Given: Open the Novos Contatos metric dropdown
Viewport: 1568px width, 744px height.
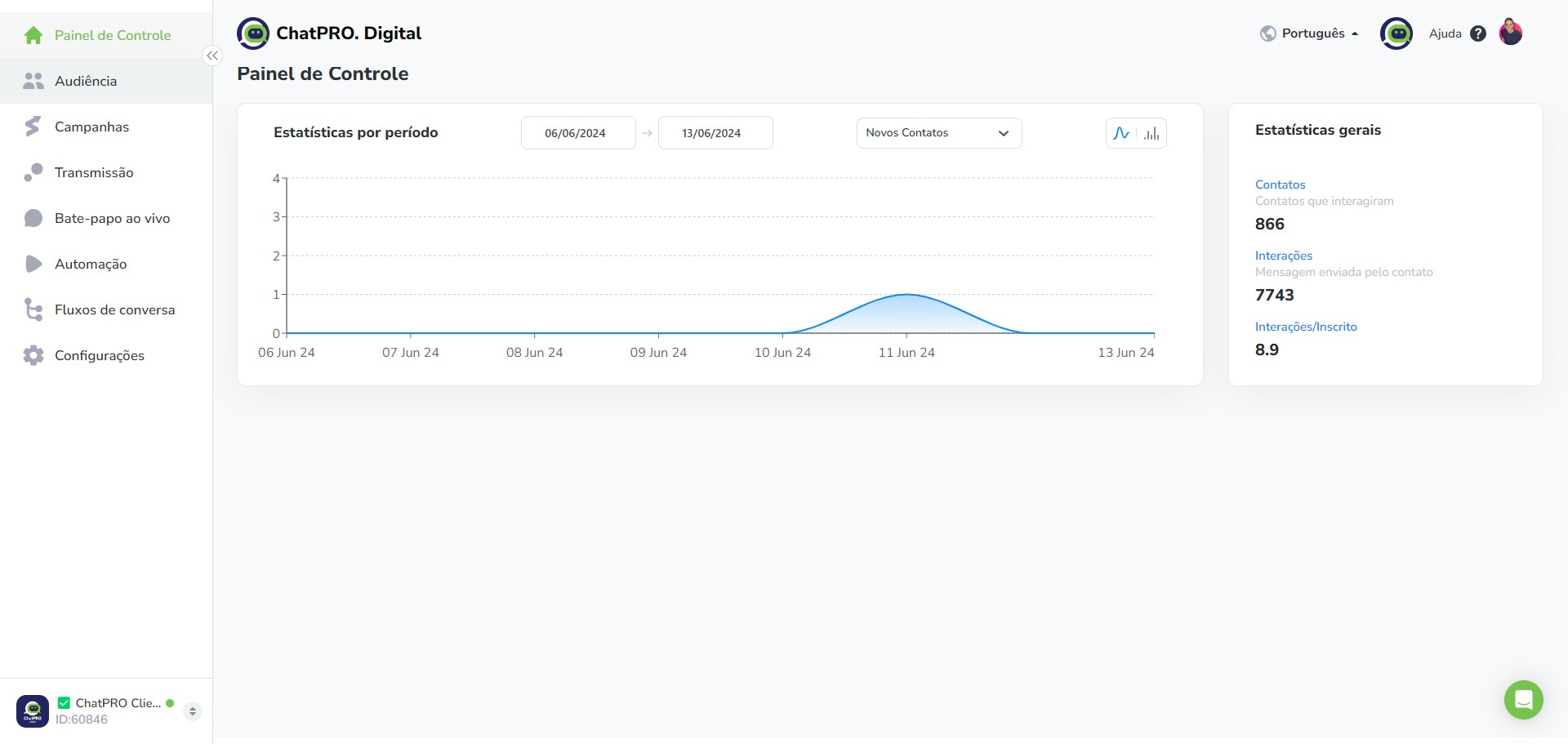Looking at the screenshot, I should 939,133.
